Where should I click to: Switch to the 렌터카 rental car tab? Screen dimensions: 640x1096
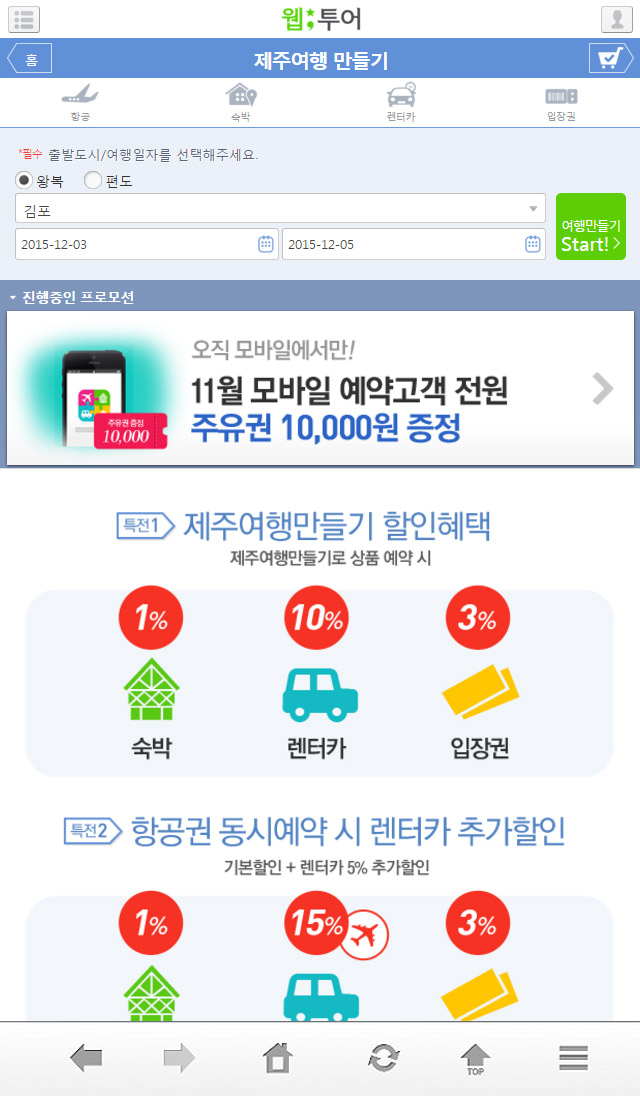pos(401,102)
